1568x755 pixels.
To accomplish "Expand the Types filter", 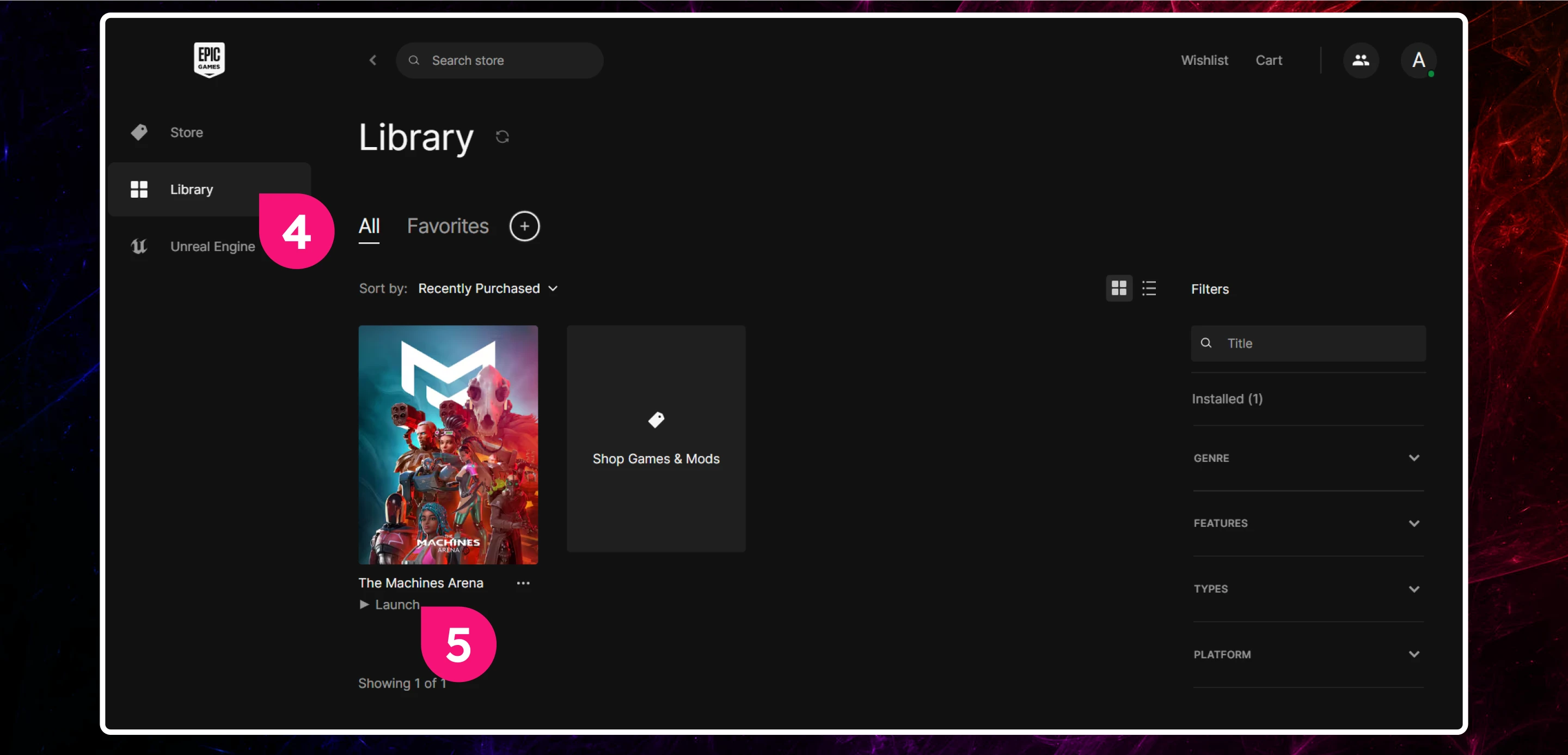I will (x=1307, y=589).
